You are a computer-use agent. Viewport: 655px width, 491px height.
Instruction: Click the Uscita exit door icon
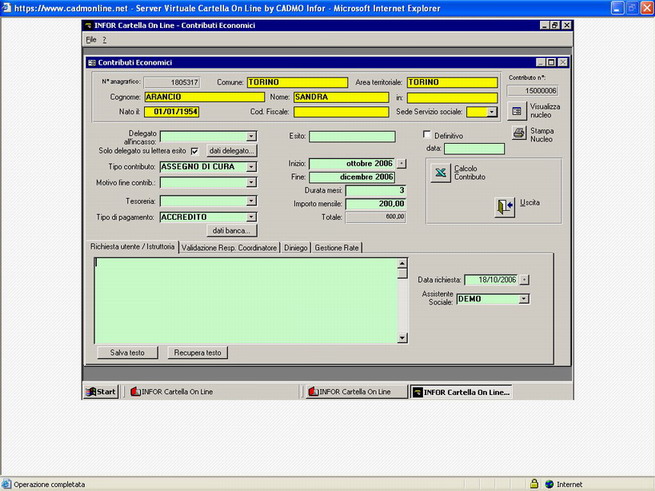(505, 206)
